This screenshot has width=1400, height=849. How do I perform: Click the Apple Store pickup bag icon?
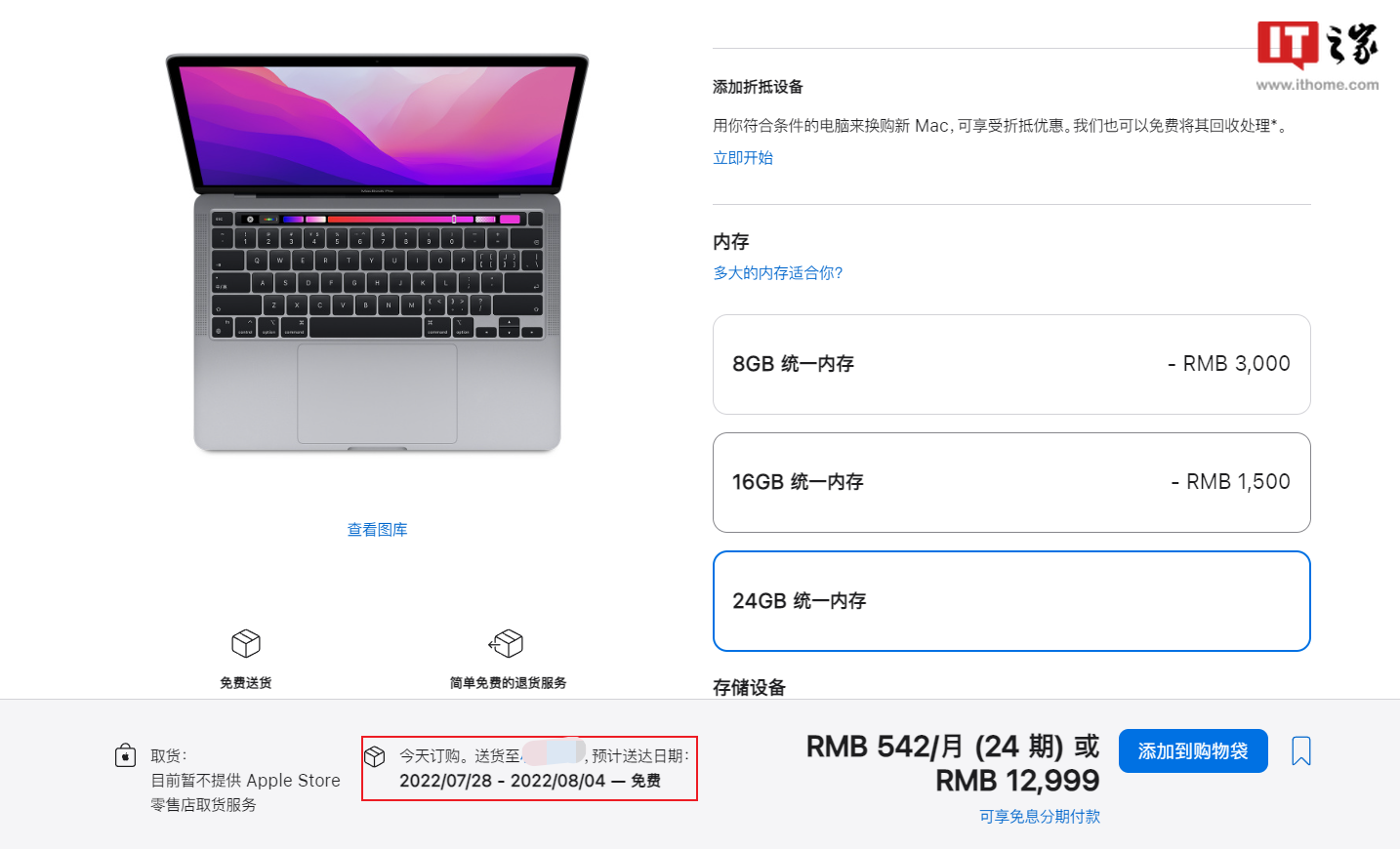(x=125, y=755)
